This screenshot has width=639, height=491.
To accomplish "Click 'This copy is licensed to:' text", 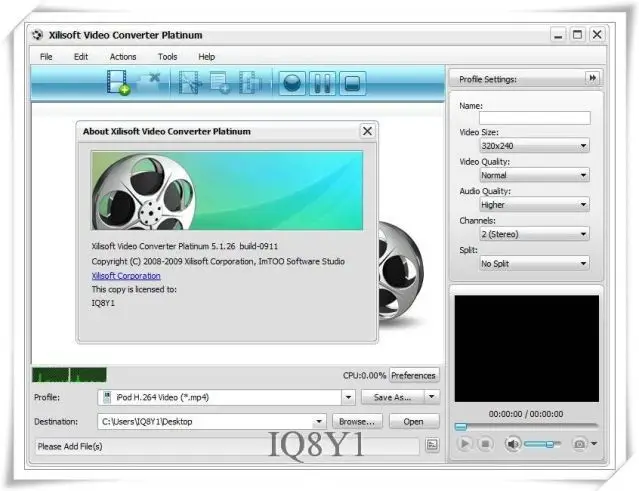I will [134, 290].
